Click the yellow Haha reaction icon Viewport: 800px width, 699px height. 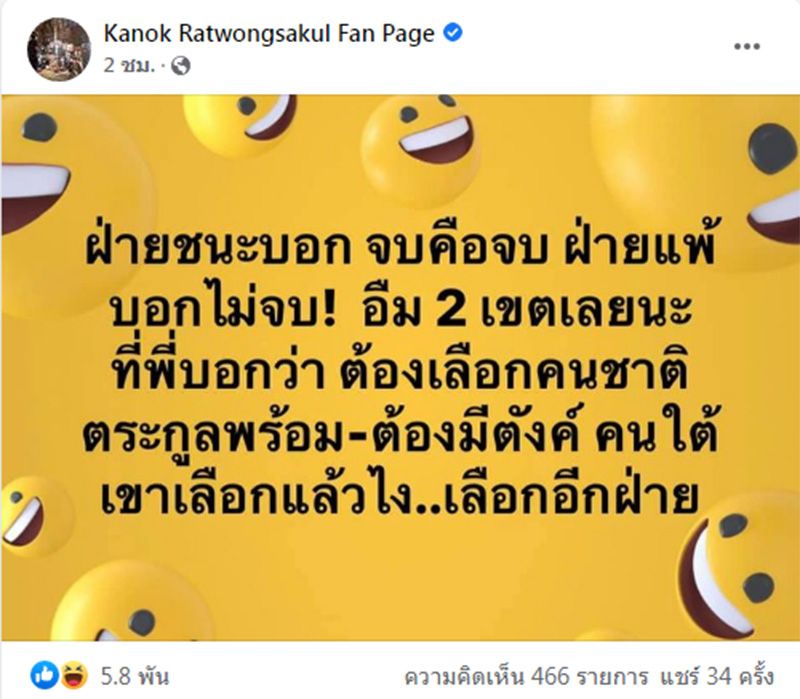click(74, 676)
